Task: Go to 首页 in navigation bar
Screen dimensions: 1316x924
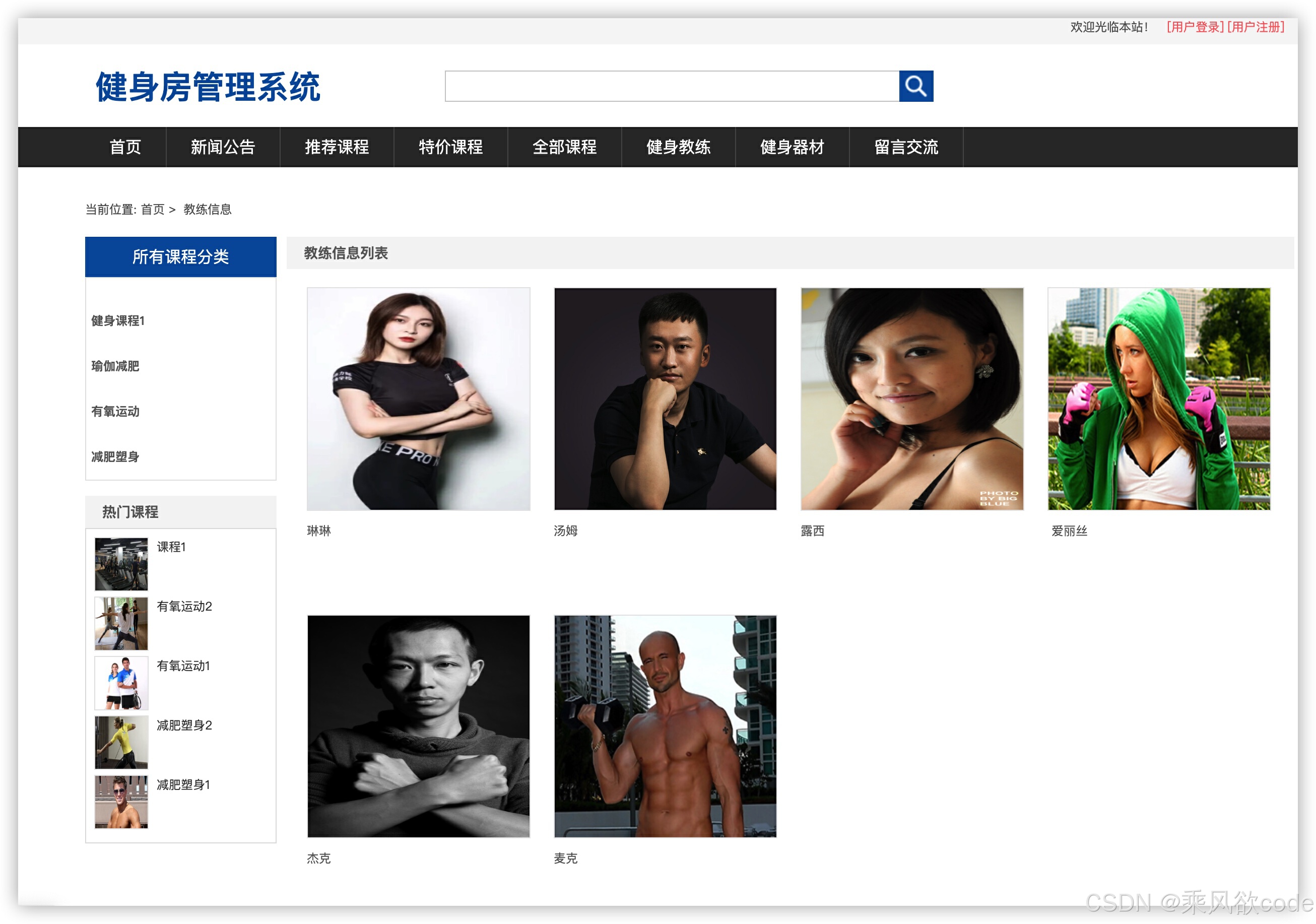Action: (125, 147)
